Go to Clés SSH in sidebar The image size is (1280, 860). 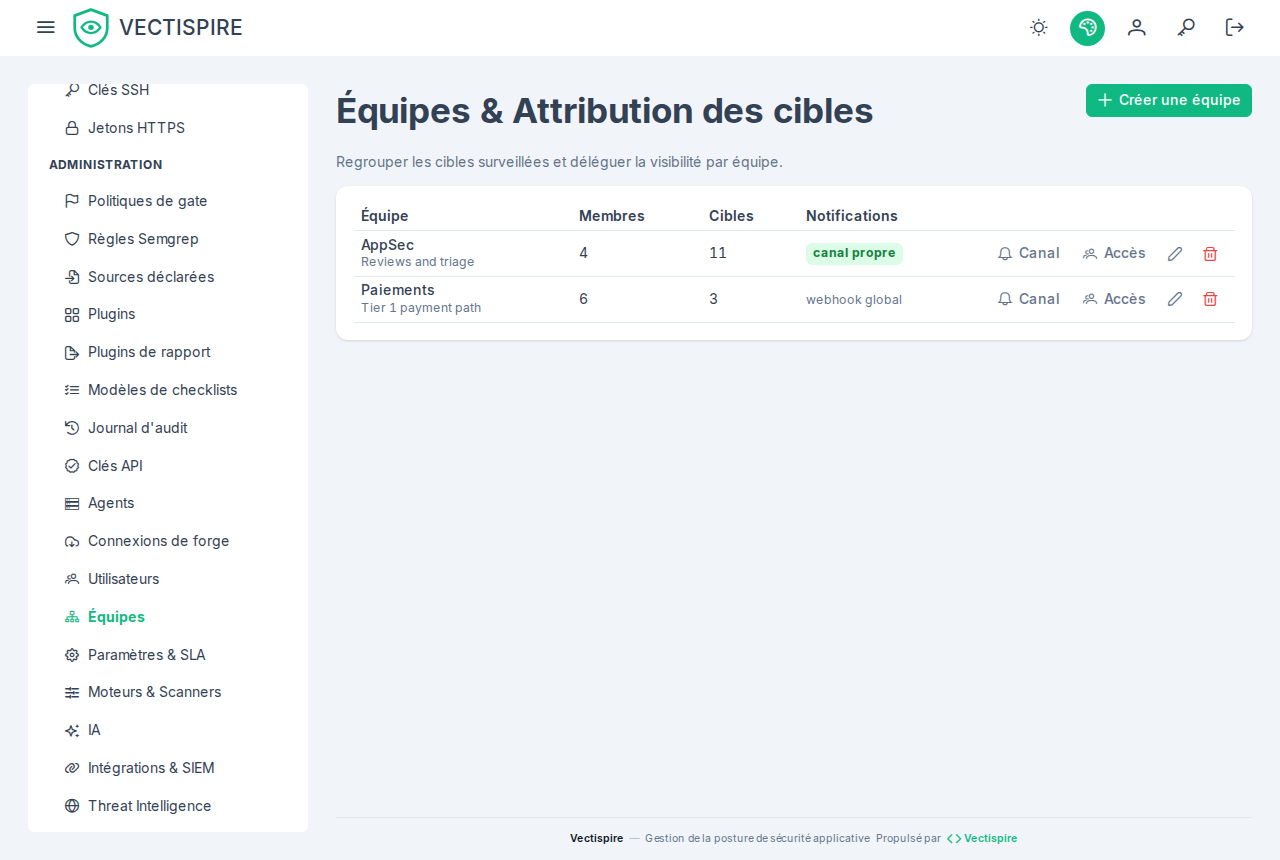tap(168, 90)
